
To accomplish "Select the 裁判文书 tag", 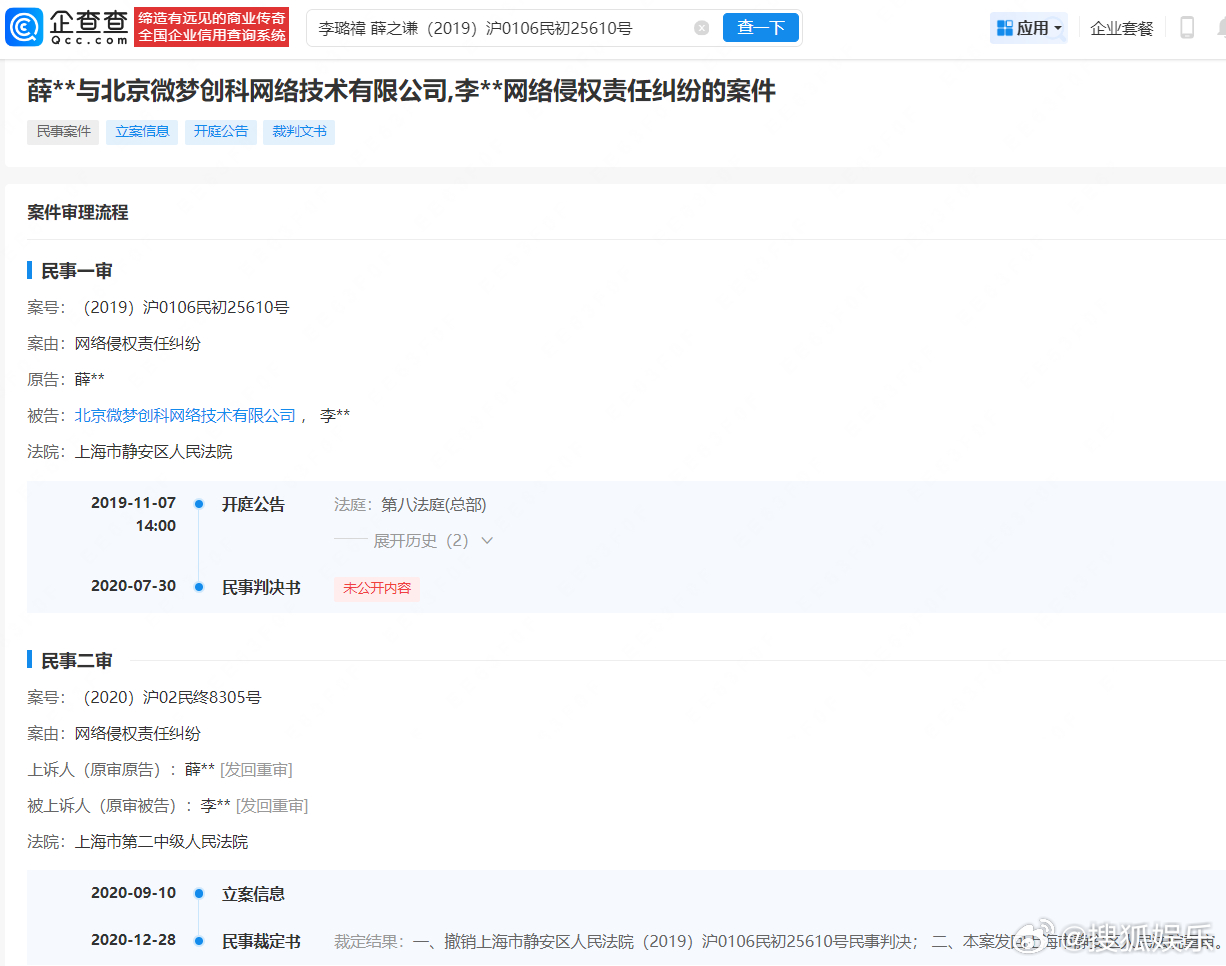I will pos(299,132).
